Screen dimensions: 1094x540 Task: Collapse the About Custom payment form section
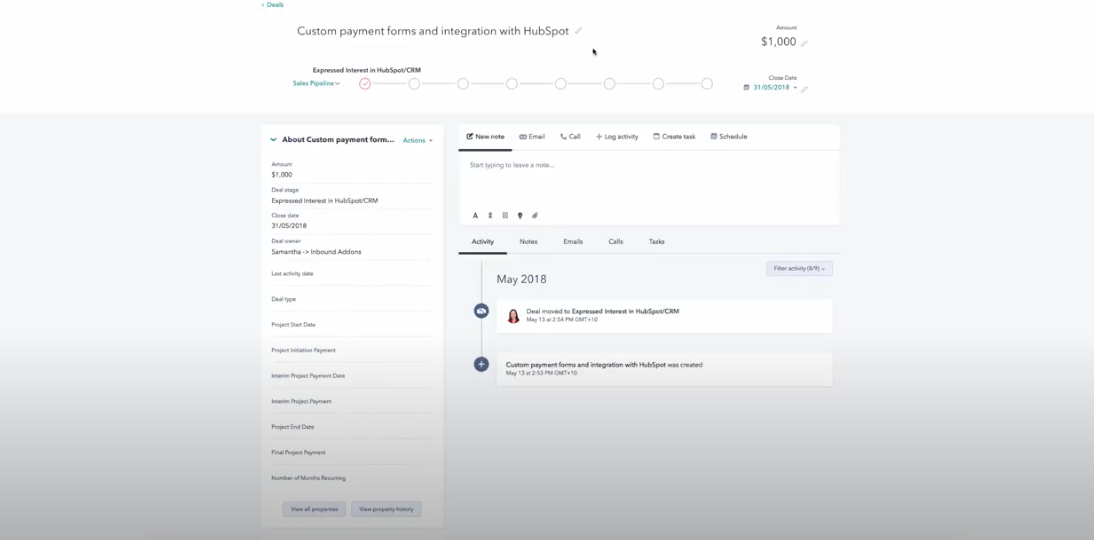[274, 140]
